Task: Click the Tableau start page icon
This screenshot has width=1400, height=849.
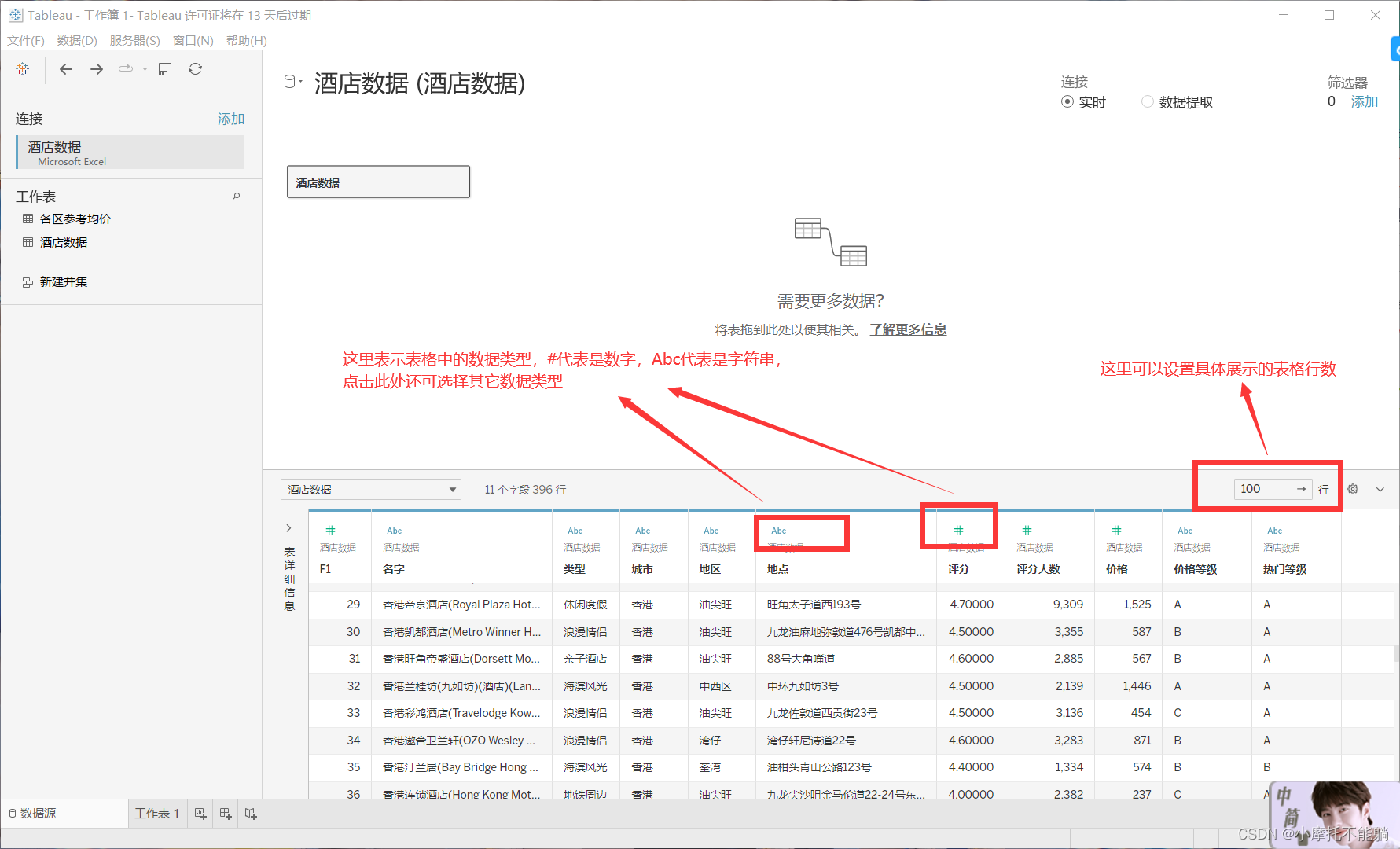Action: pos(23,69)
